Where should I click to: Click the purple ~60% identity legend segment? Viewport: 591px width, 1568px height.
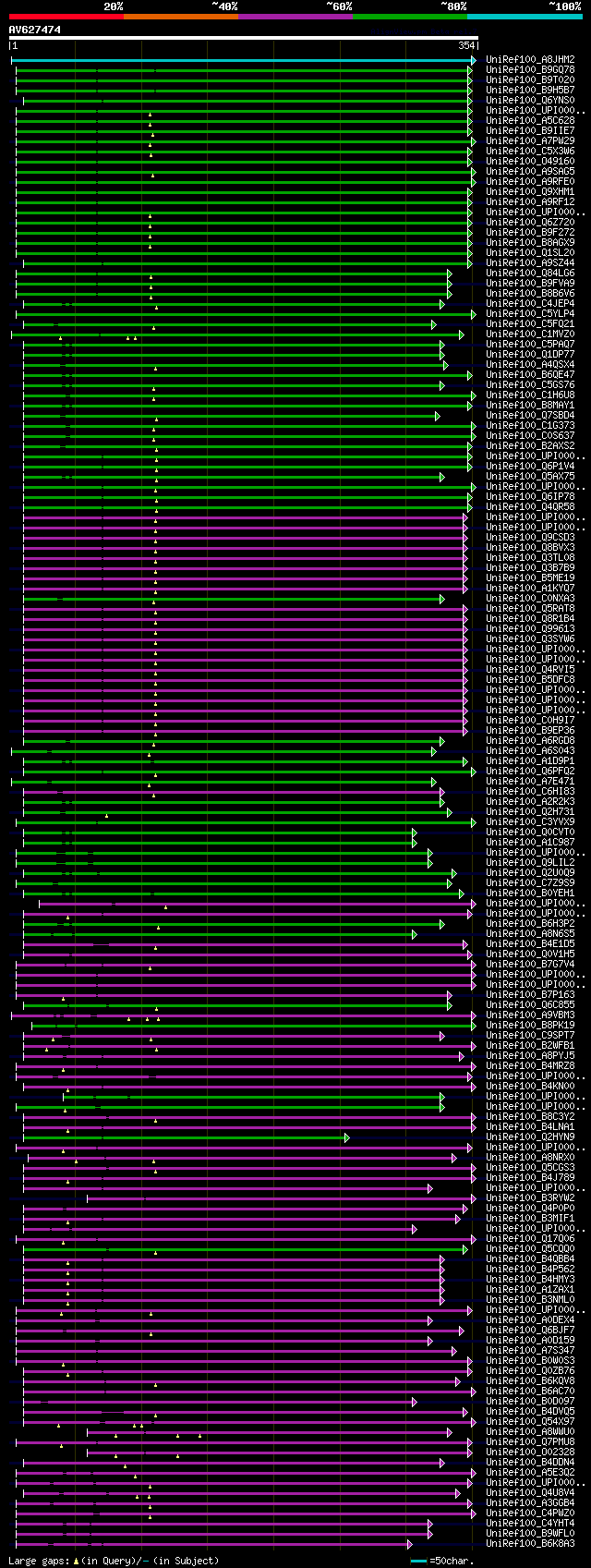[x=295, y=16]
